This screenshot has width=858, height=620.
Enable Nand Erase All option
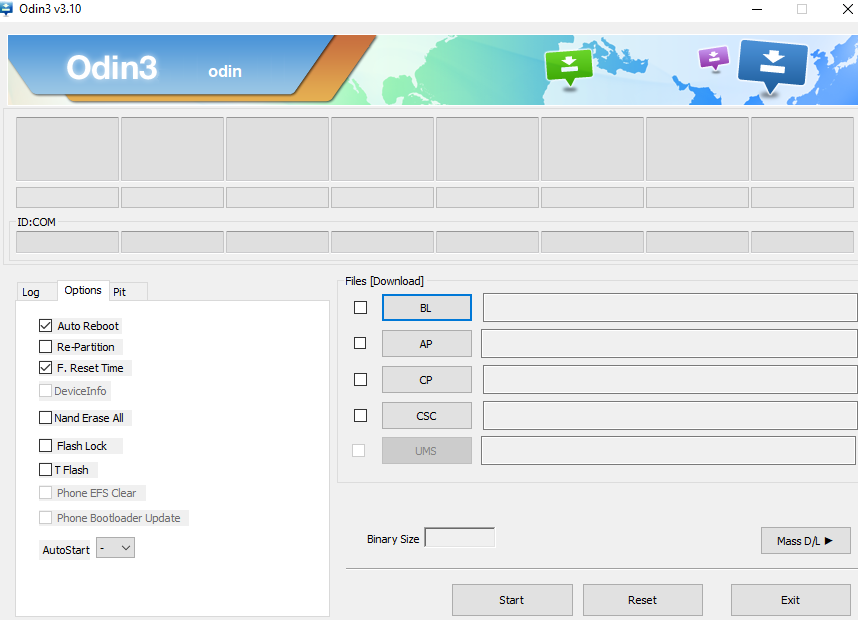[45, 418]
